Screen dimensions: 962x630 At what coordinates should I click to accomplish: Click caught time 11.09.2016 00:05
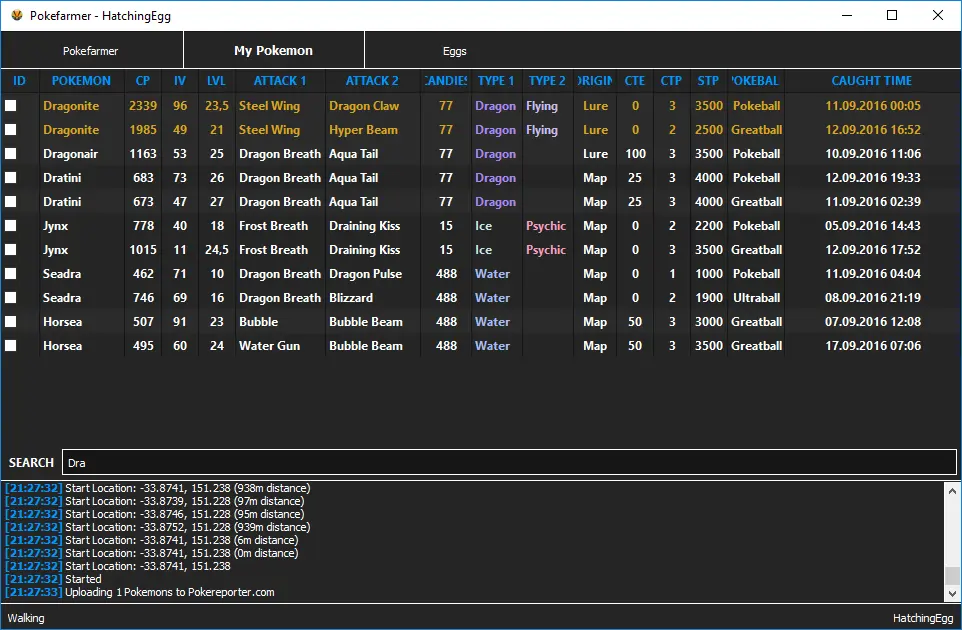point(872,106)
